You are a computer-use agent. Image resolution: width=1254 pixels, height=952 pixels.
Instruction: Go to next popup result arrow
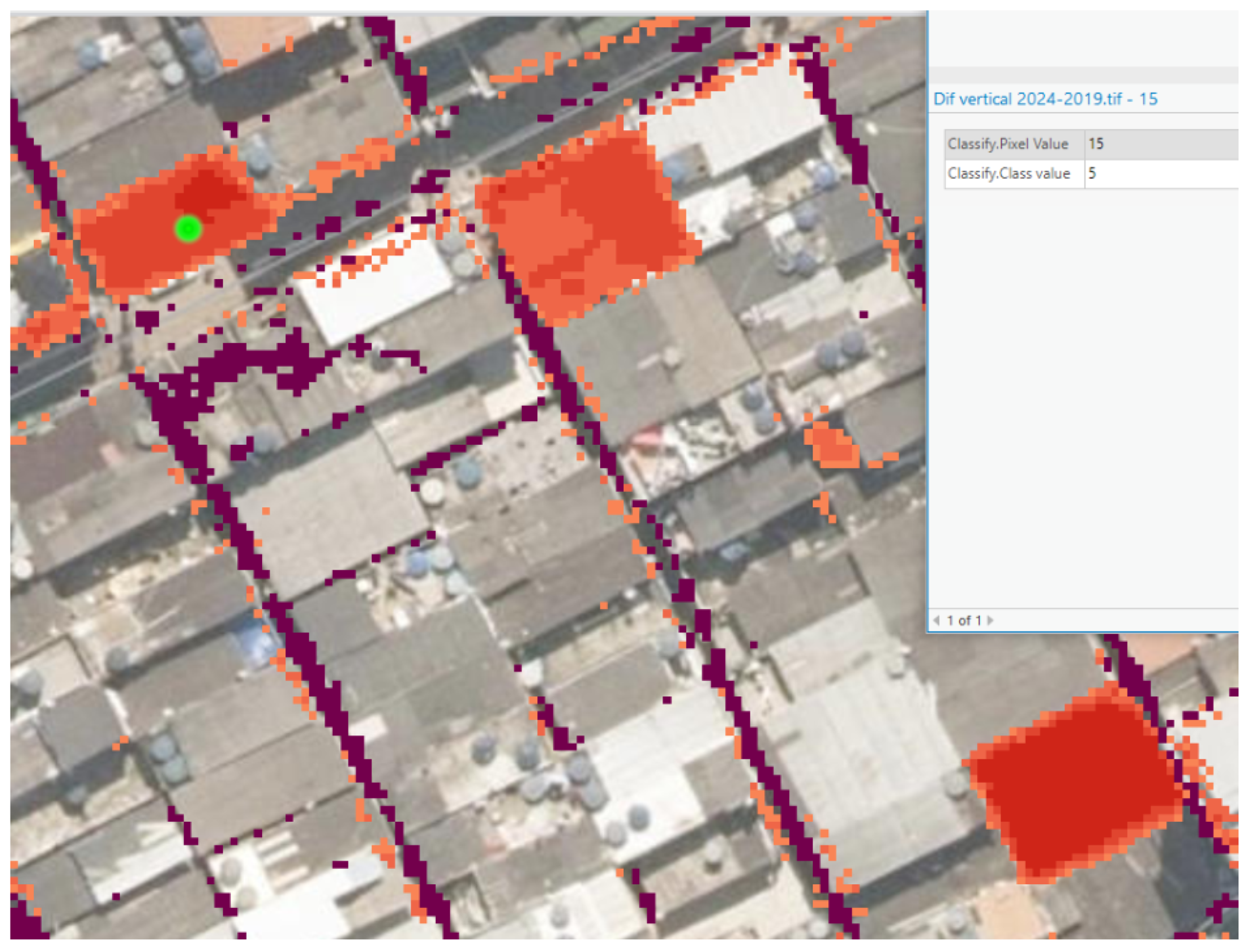990,620
